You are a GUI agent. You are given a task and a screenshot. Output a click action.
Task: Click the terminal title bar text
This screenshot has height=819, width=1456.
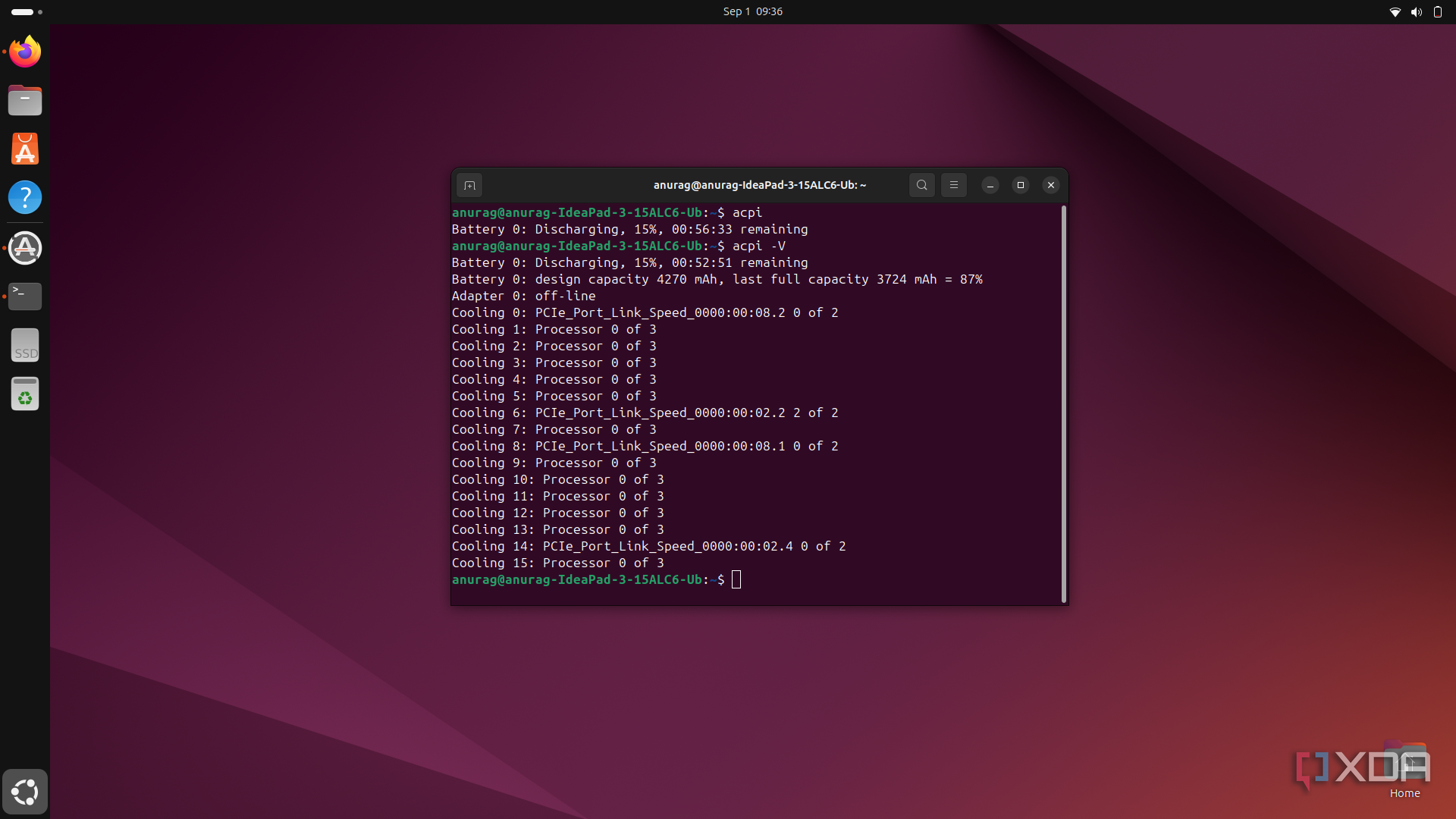[x=759, y=185]
